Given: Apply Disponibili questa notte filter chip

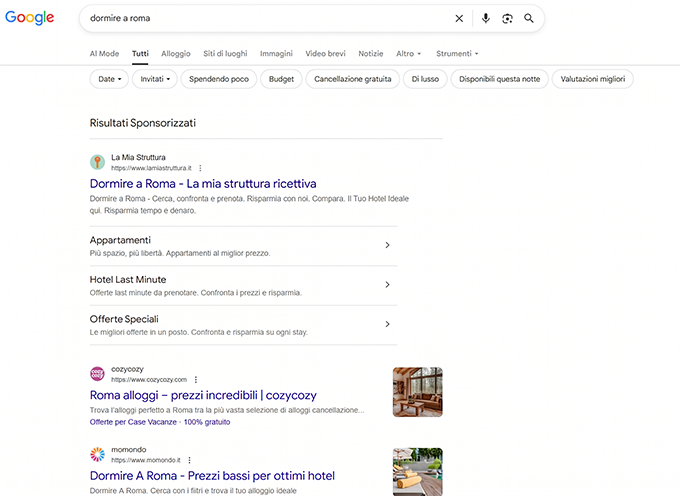Looking at the screenshot, I should coord(500,79).
